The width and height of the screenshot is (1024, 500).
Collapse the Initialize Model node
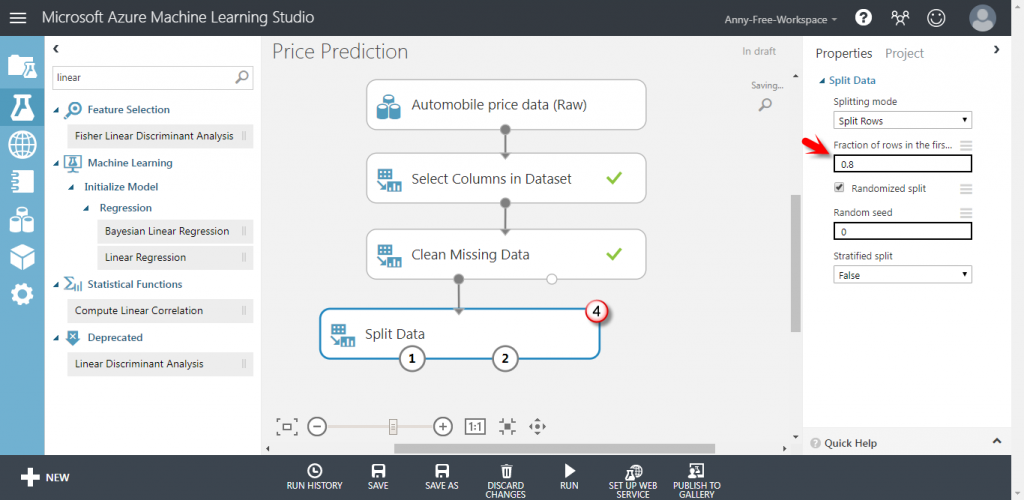click(x=72, y=187)
